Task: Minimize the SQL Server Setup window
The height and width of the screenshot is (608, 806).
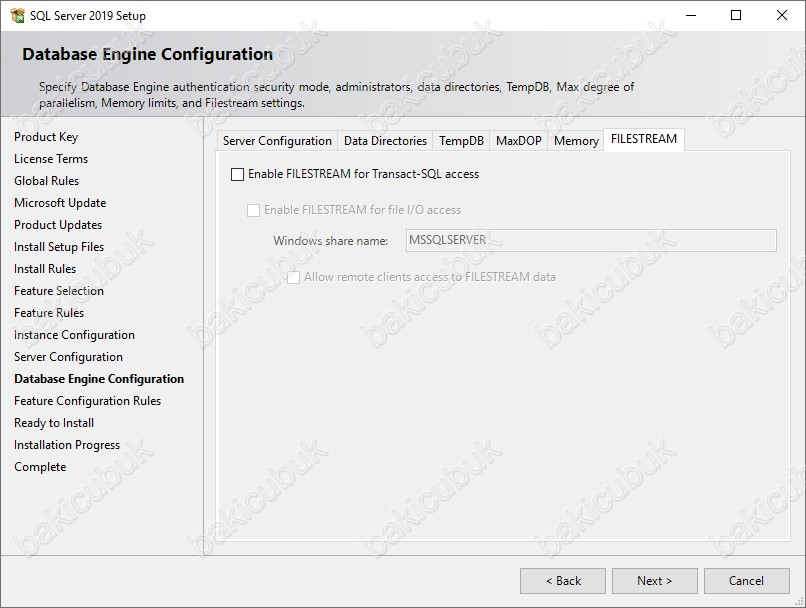Action: [x=691, y=15]
